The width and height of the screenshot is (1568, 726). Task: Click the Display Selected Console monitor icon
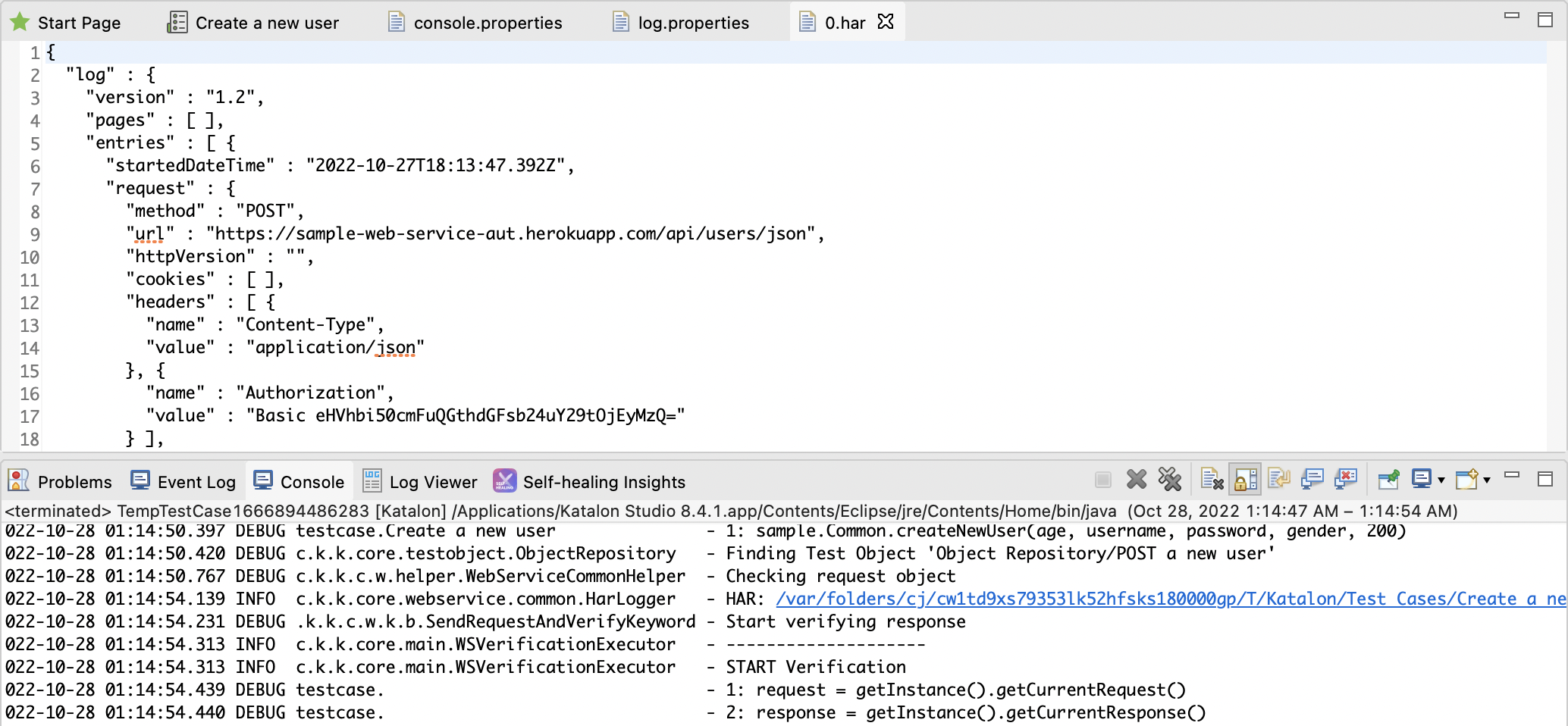[1422, 479]
